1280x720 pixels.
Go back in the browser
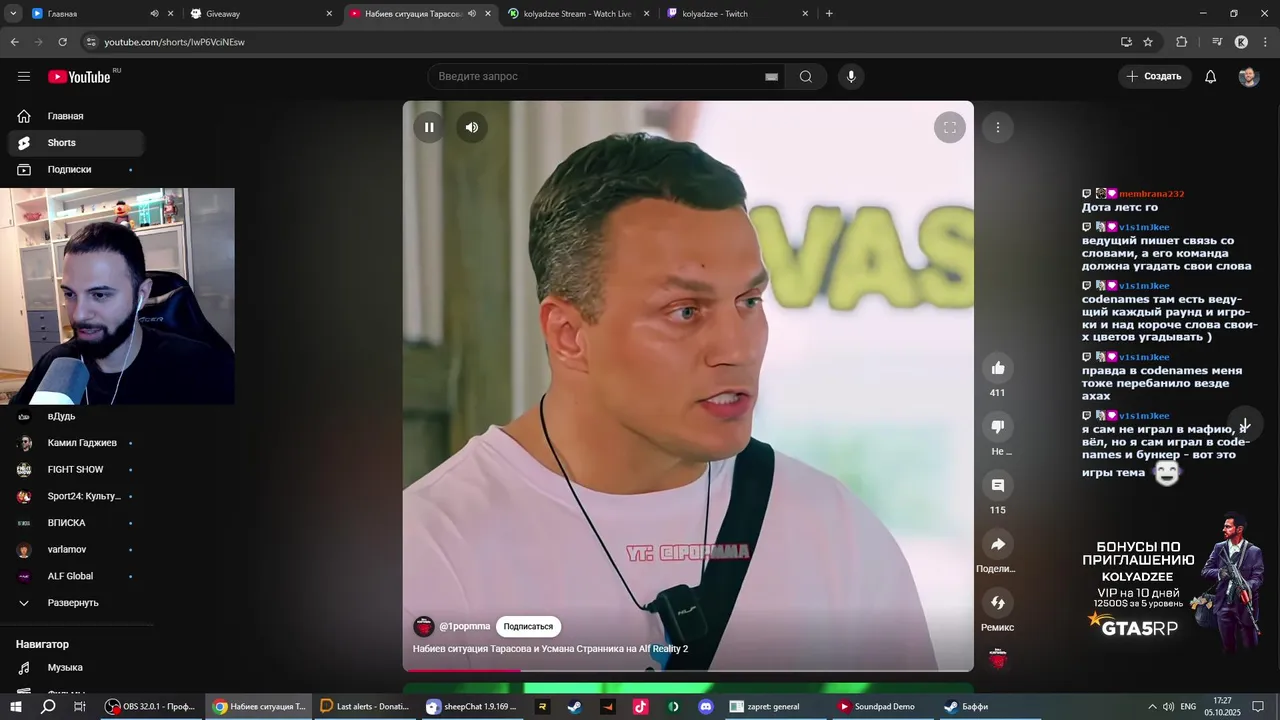15,42
